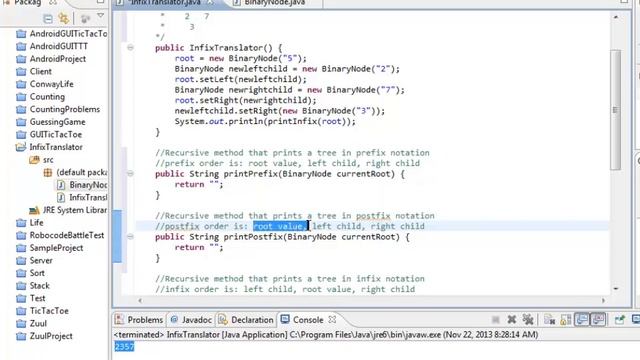Select the Counting project
This screenshot has width=640, height=360.
point(40,97)
